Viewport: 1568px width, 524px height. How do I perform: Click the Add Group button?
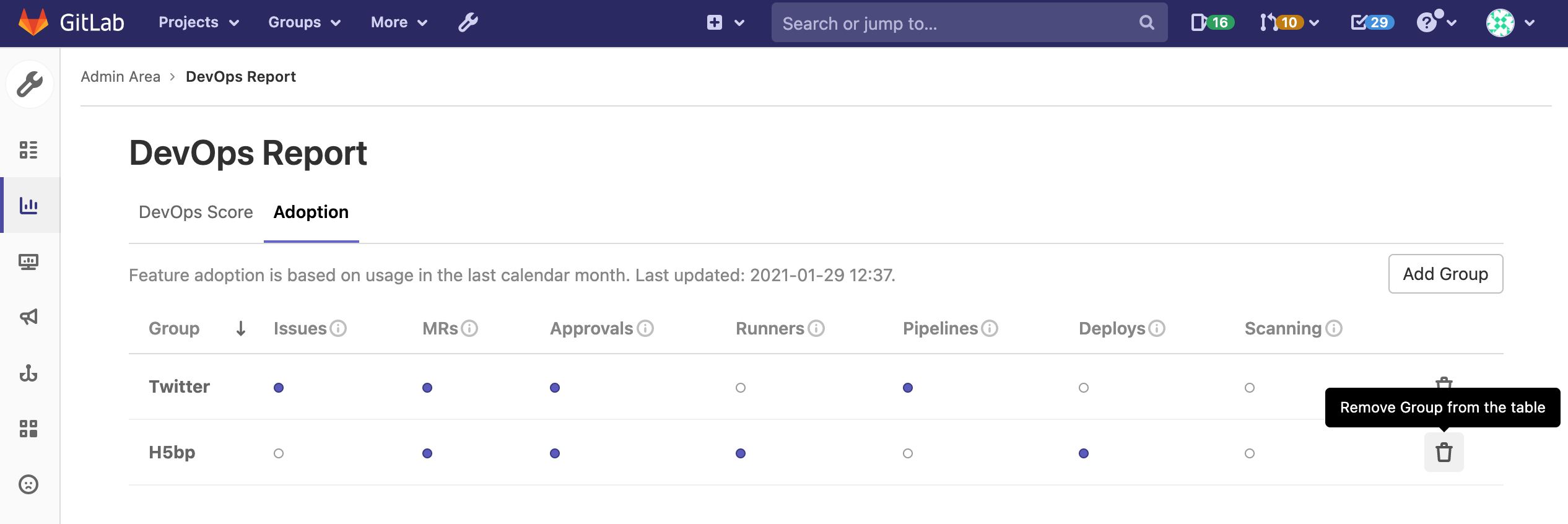coord(1445,274)
